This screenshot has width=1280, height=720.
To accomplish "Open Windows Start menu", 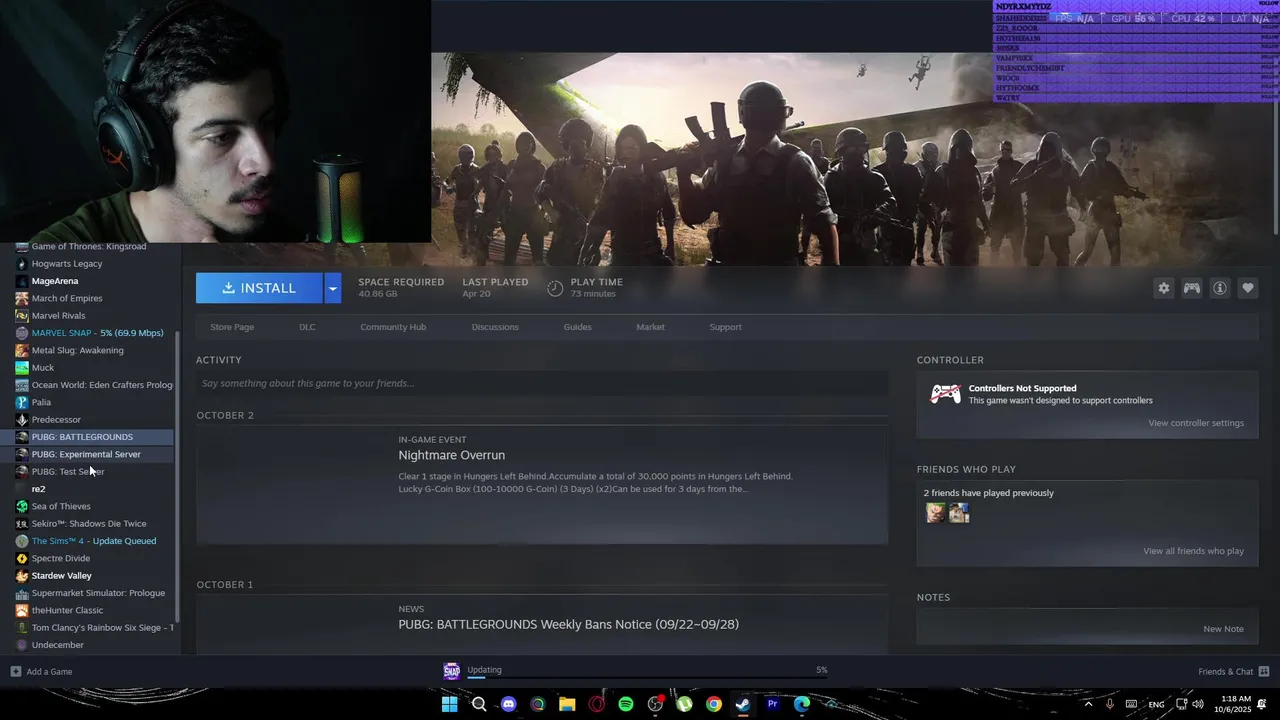I will coord(450,704).
